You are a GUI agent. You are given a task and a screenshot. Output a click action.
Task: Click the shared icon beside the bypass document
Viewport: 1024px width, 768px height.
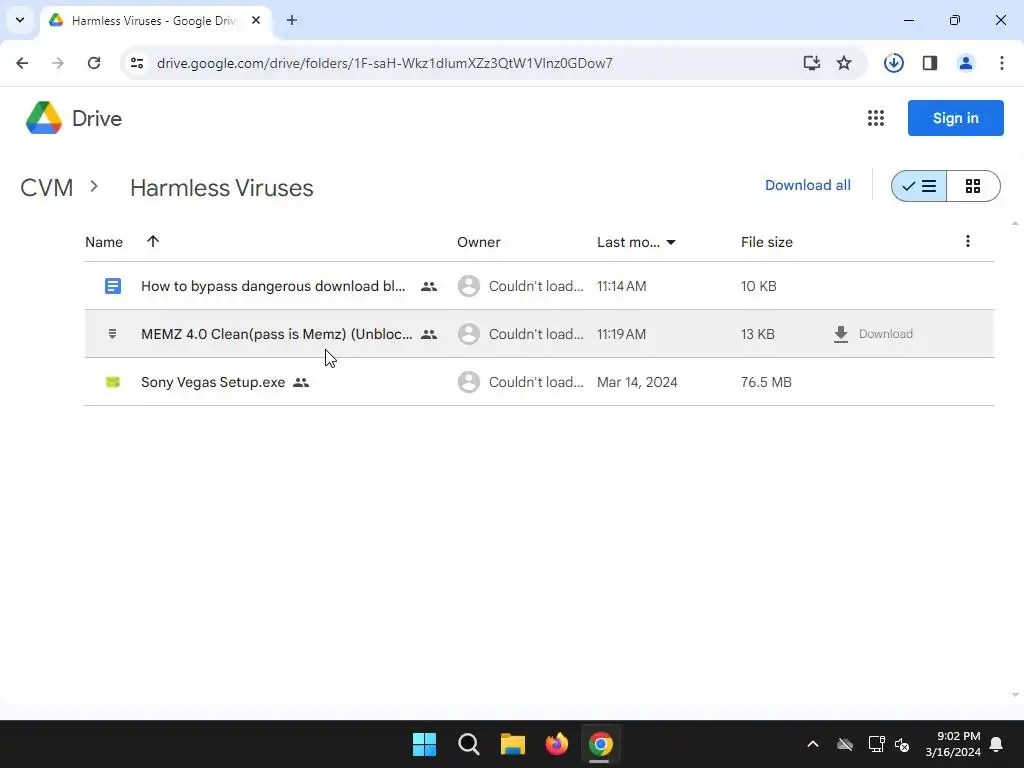click(429, 286)
